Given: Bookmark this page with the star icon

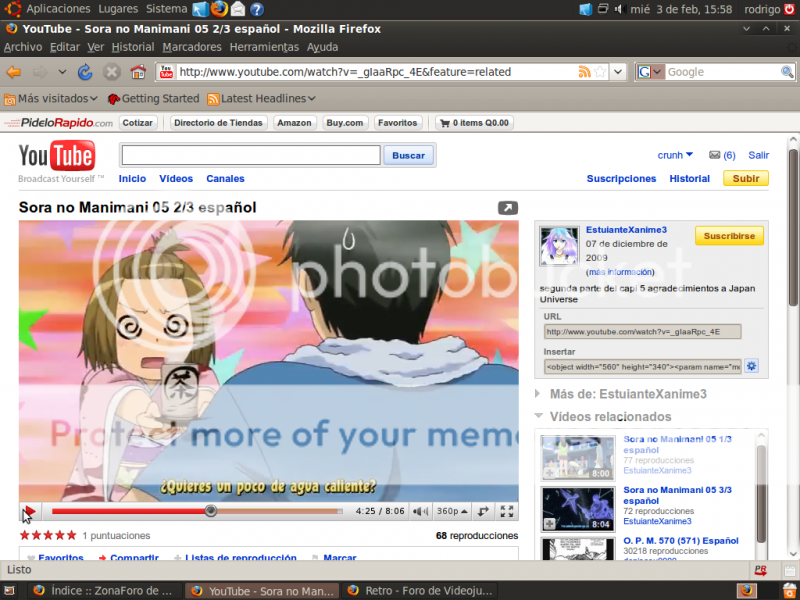Looking at the screenshot, I should click(600, 72).
